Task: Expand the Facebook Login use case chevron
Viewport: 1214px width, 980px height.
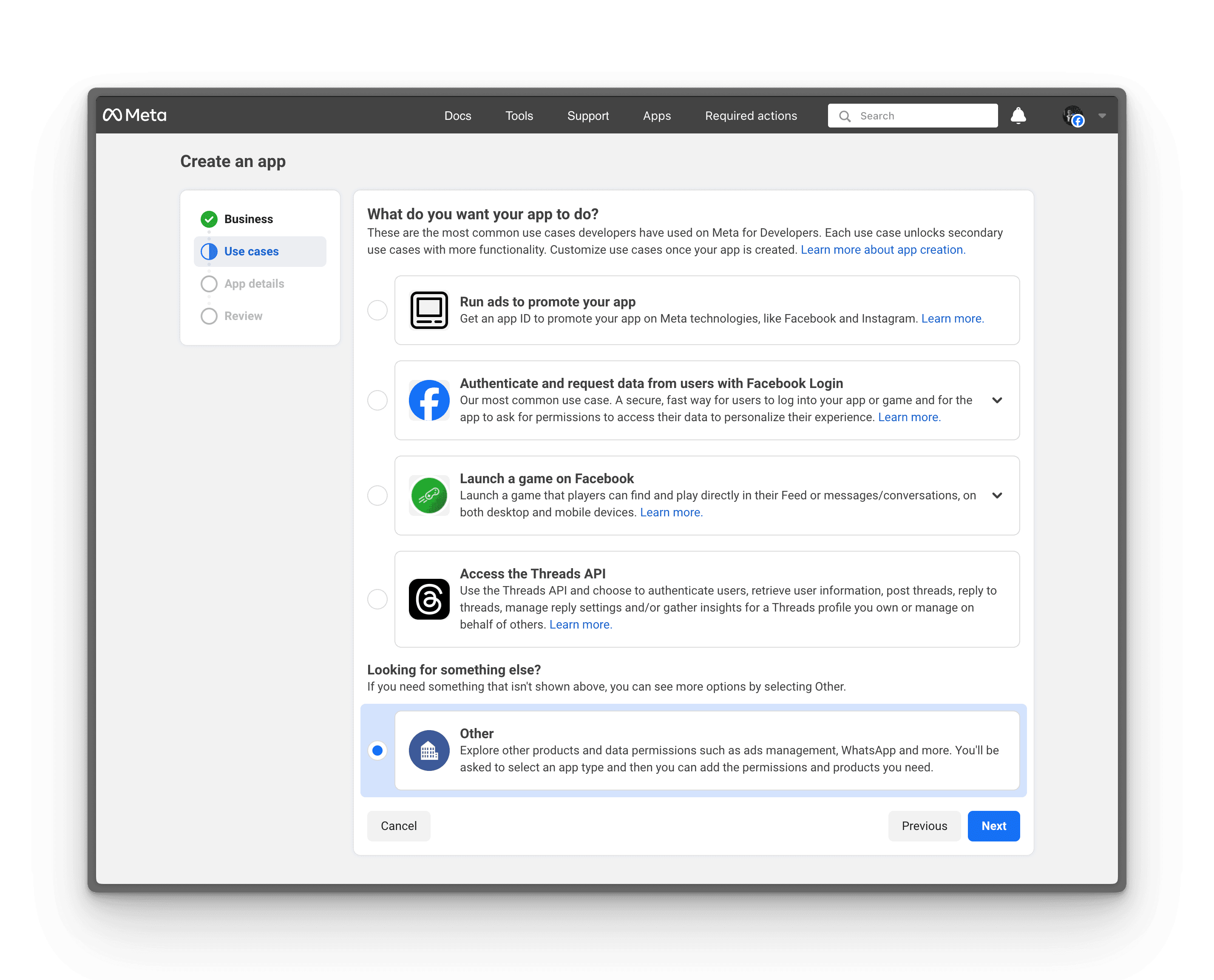Action: [x=997, y=400]
